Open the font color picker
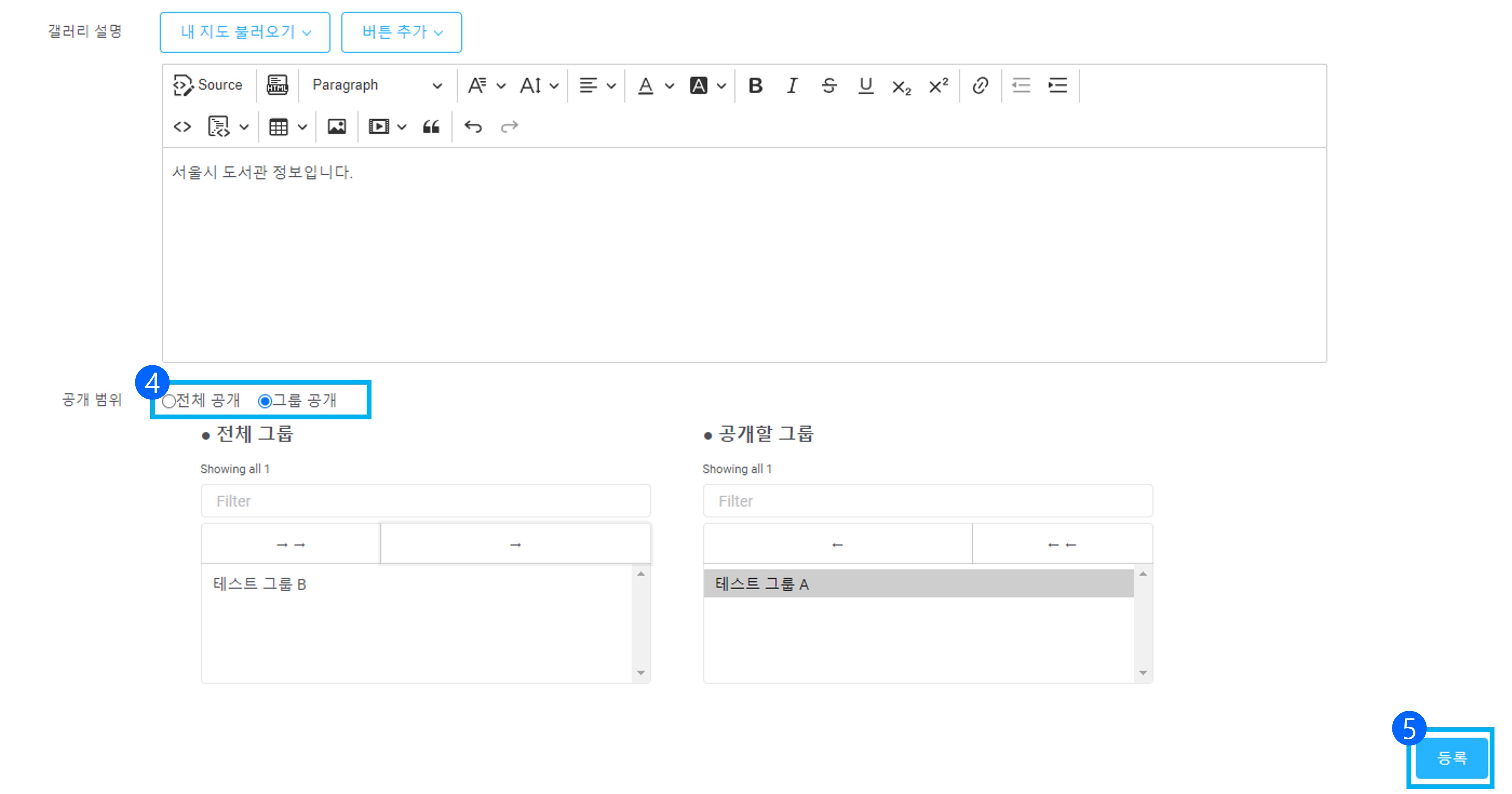The height and width of the screenshot is (794, 1512). click(646, 86)
